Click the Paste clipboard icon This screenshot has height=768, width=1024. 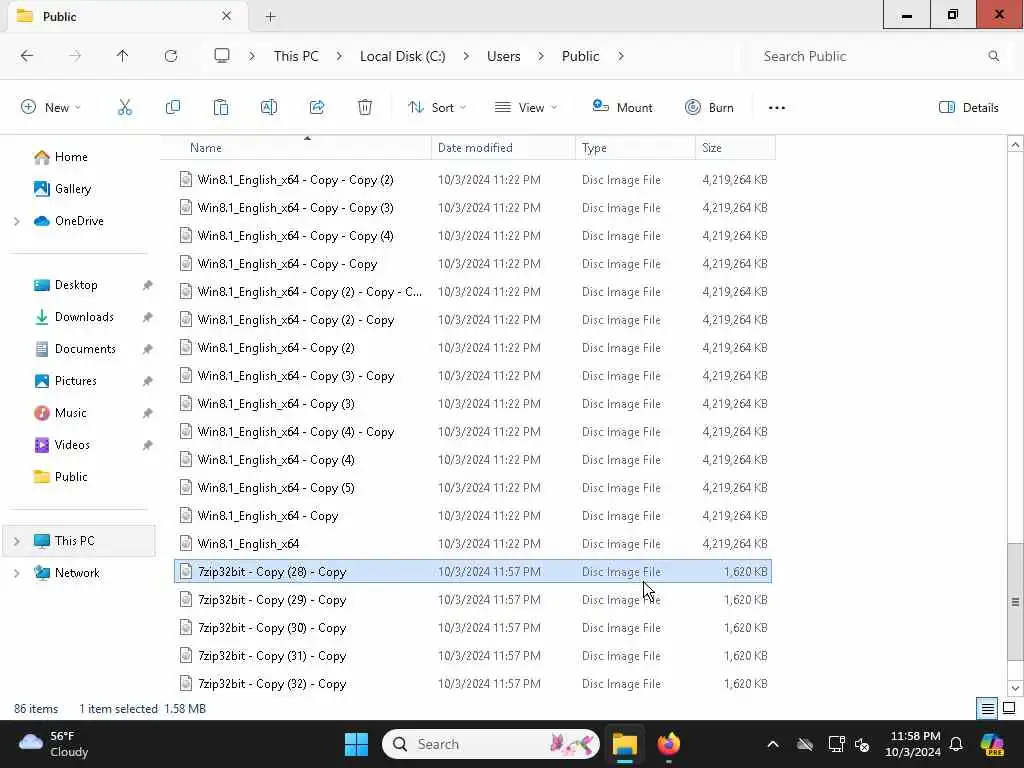tap(221, 107)
